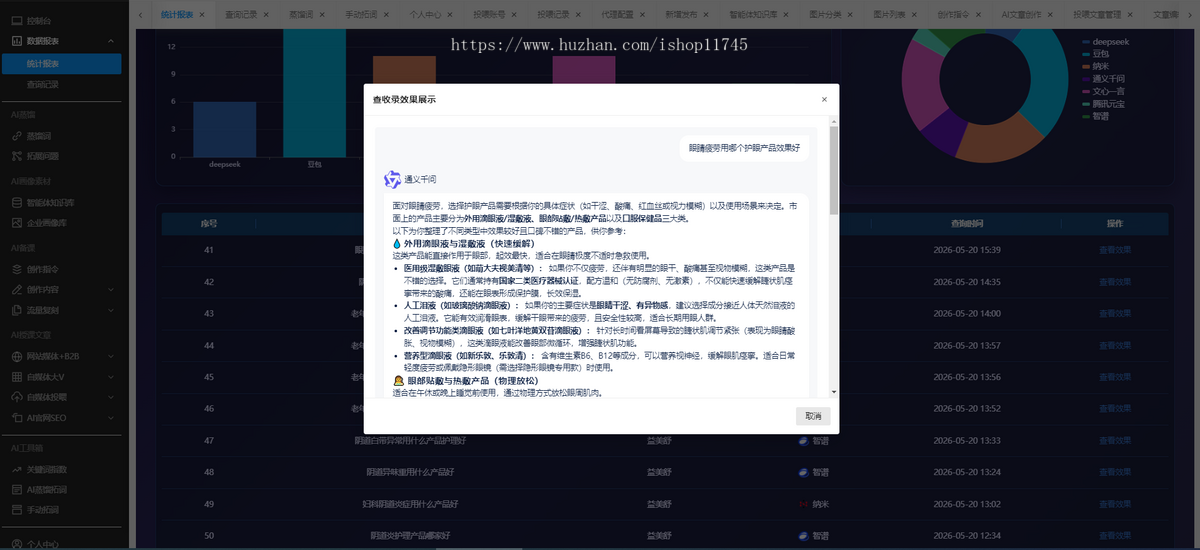This screenshot has width=1200, height=550.
Task: Close the 代理配置 tab with its X
Action: tap(640, 15)
